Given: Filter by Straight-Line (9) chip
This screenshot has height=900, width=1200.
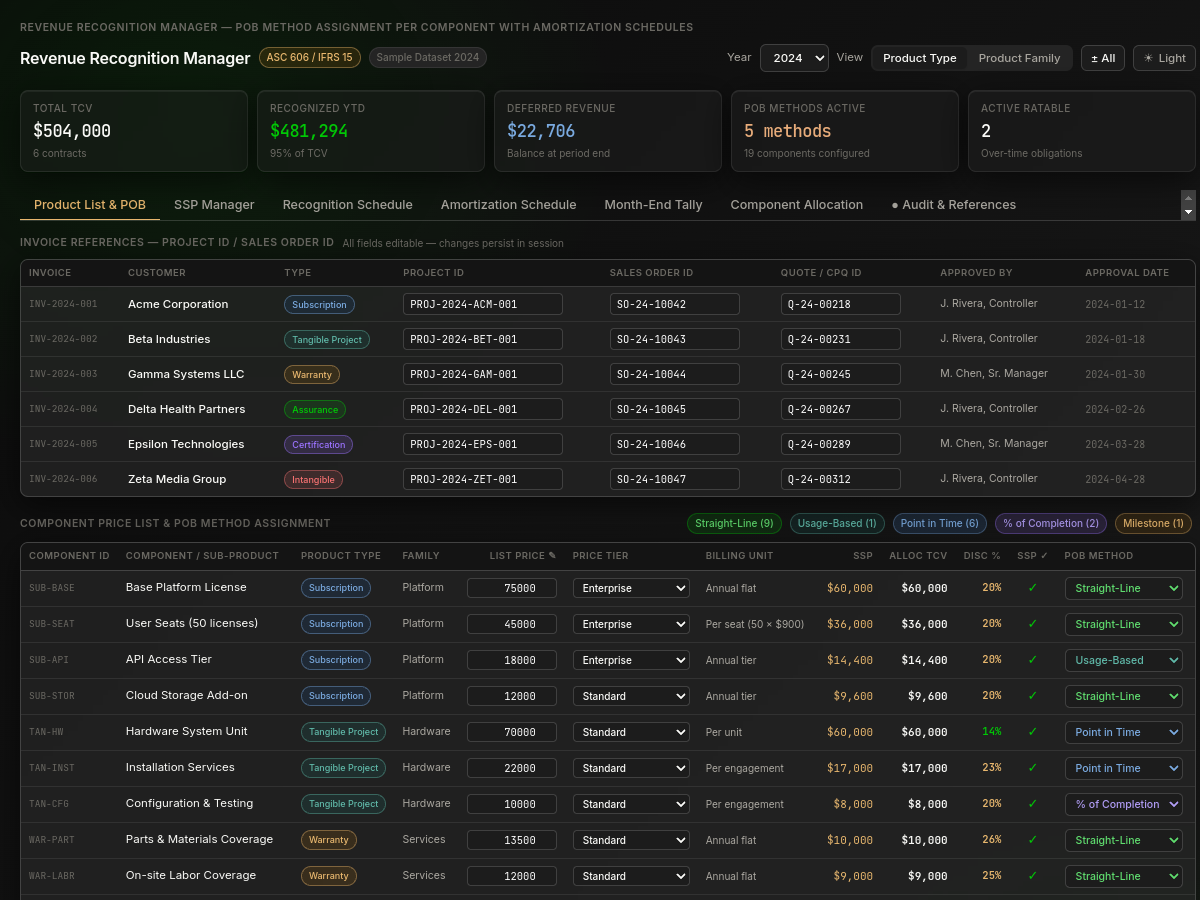Looking at the screenshot, I should coord(734,523).
